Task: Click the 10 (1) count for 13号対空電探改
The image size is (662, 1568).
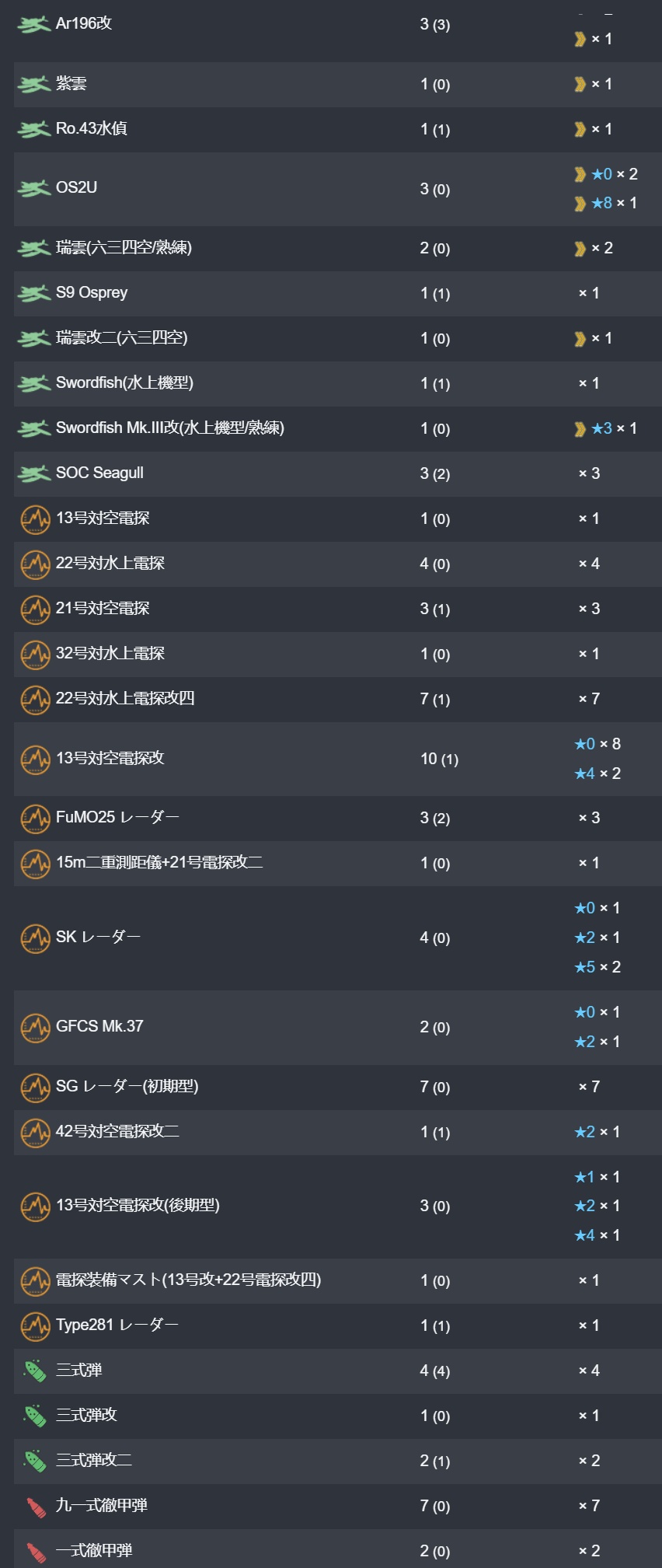Action: coord(439,759)
